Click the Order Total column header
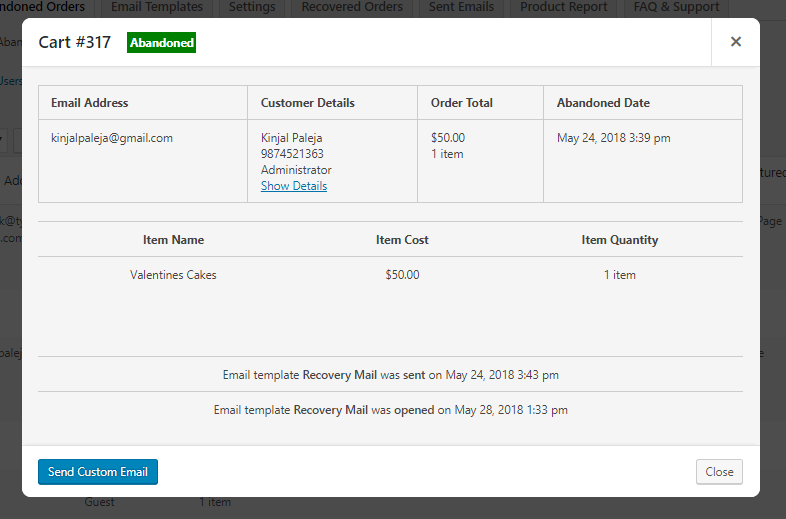Viewport: 786px width, 519px height. coord(462,103)
